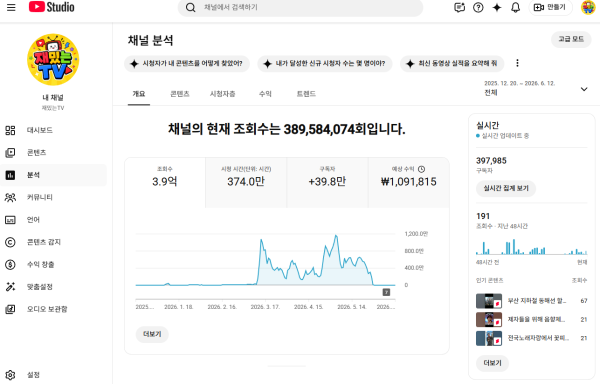The width and height of the screenshot is (600, 384).
Task: Select suggestion to summarize latest video performance
Action: point(452,63)
